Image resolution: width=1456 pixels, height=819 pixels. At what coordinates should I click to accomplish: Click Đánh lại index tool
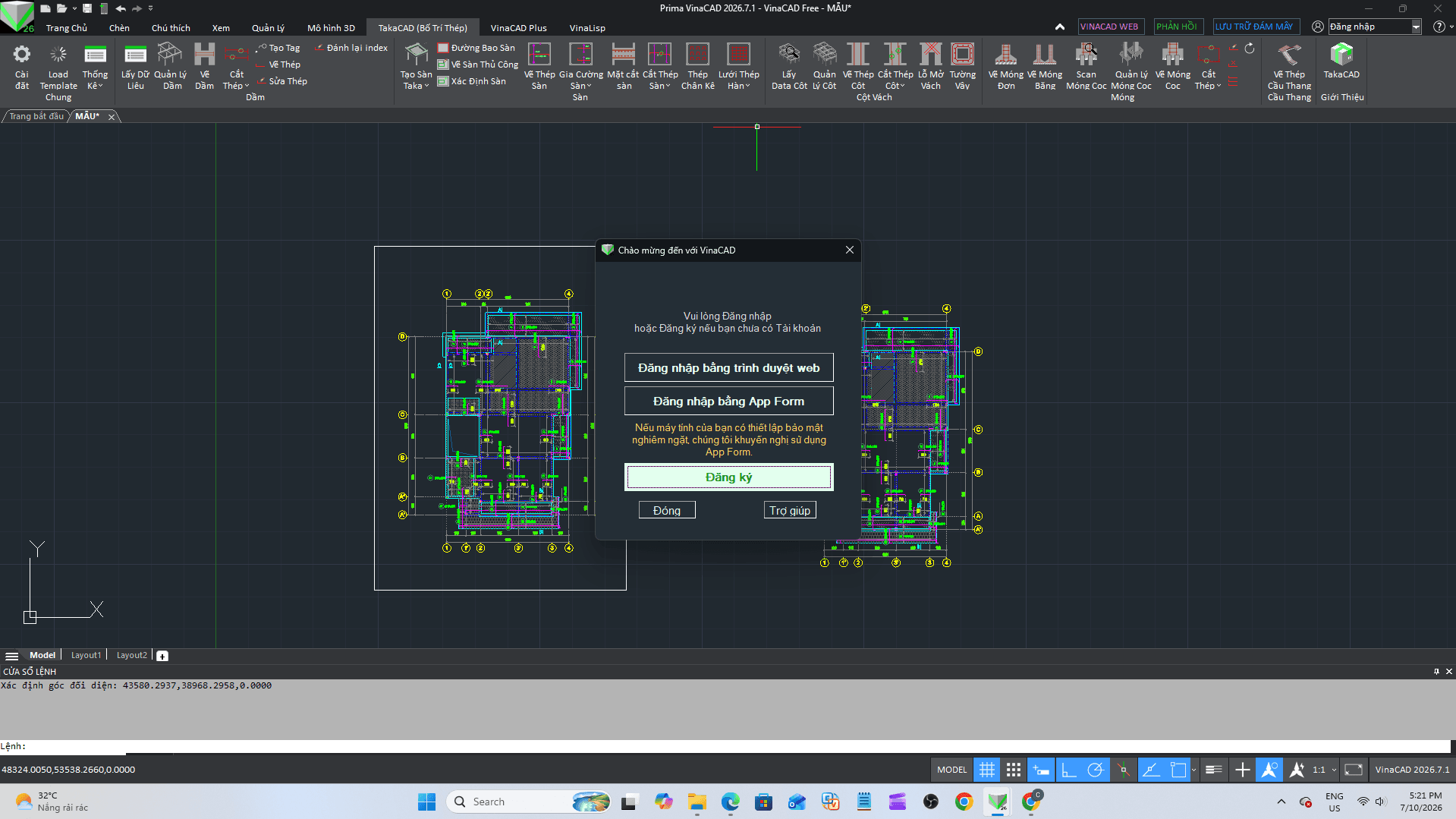(351, 48)
